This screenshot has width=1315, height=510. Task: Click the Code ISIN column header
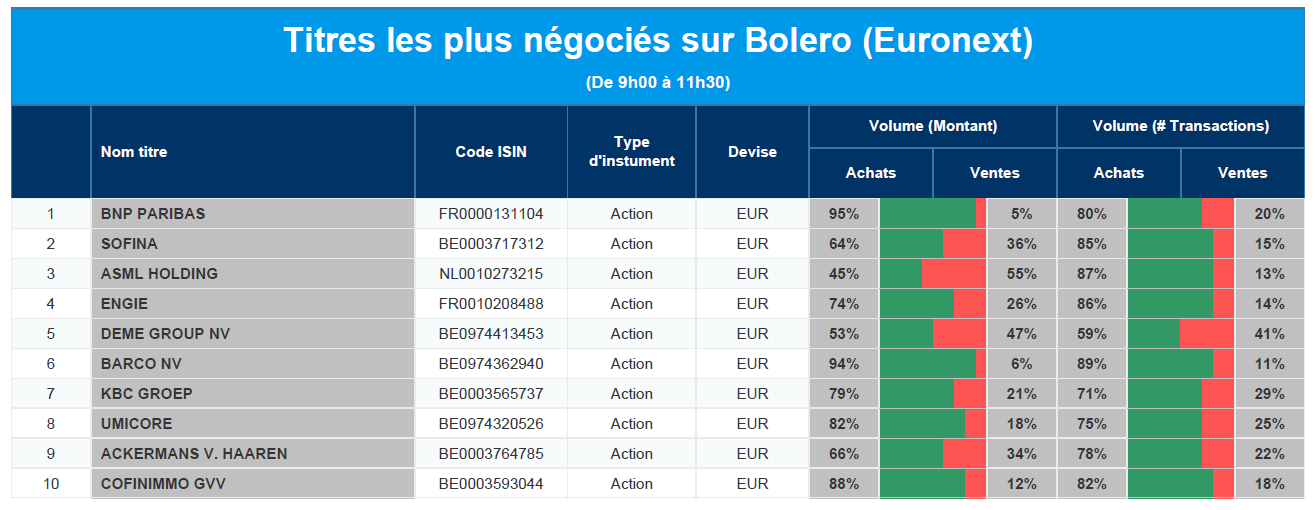click(x=491, y=152)
